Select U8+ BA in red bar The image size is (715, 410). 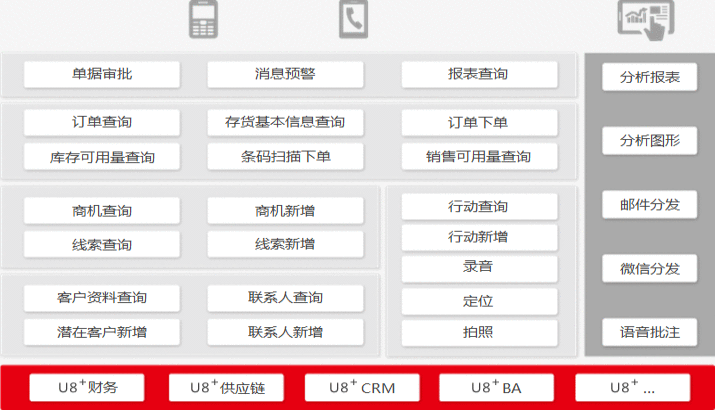496,388
